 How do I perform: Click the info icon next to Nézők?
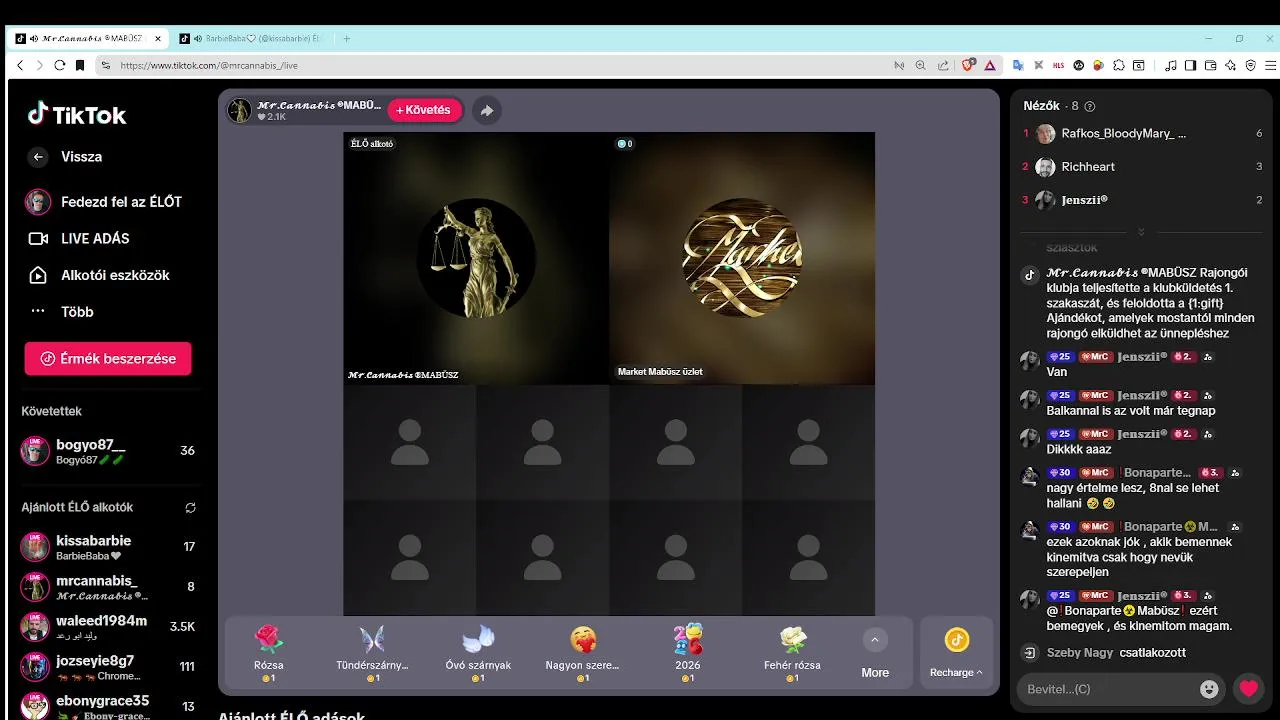[x=1090, y=106]
